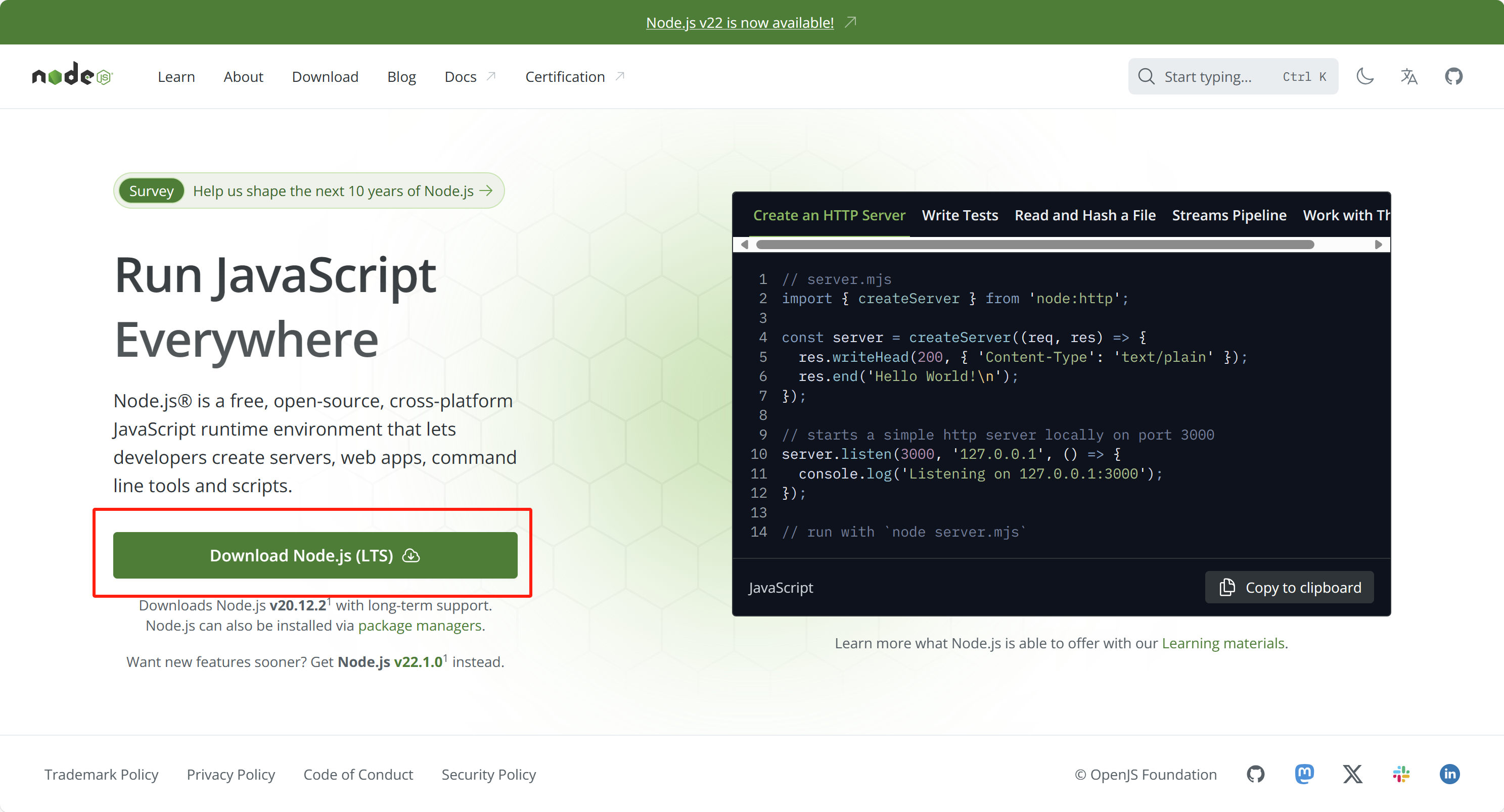The width and height of the screenshot is (1504, 812).
Task: Open footer Mastodon icon
Action: click(x=1304, y=774)
